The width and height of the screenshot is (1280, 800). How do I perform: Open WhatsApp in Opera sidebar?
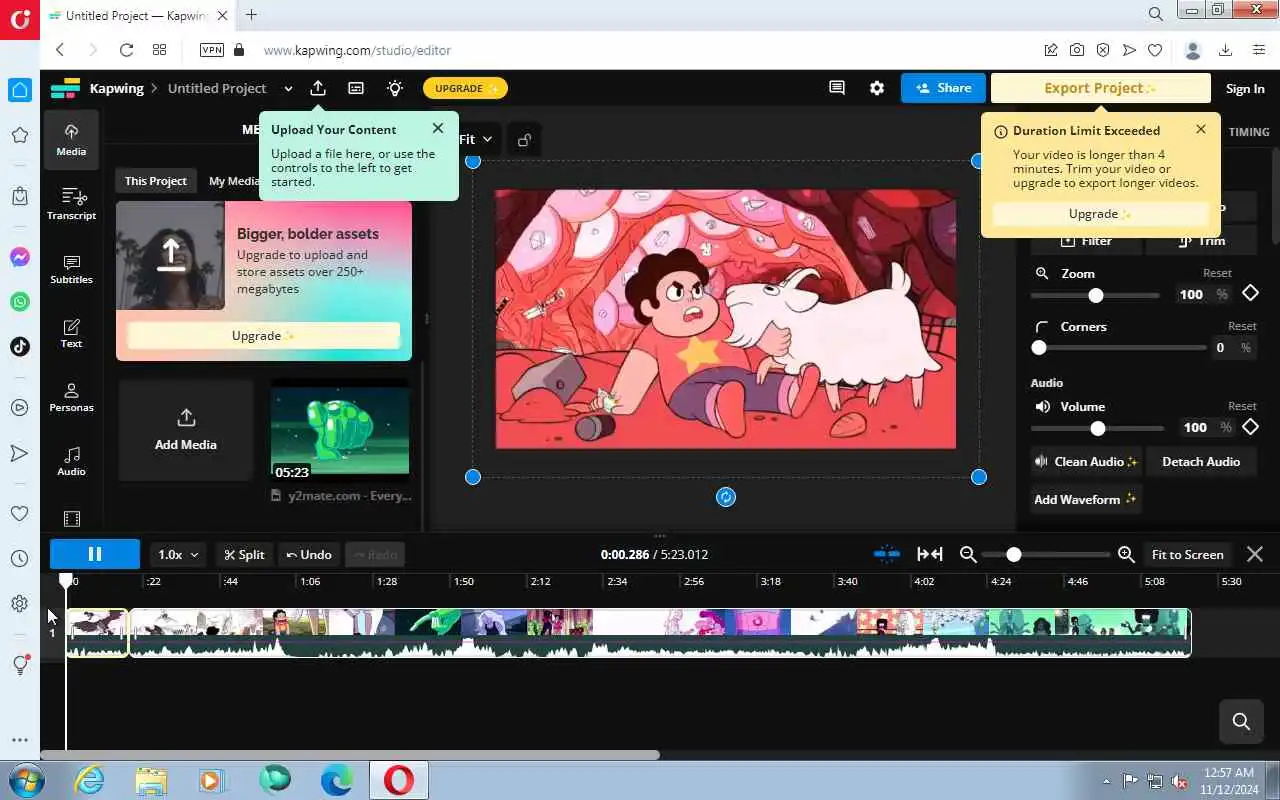tap(20, 301)
